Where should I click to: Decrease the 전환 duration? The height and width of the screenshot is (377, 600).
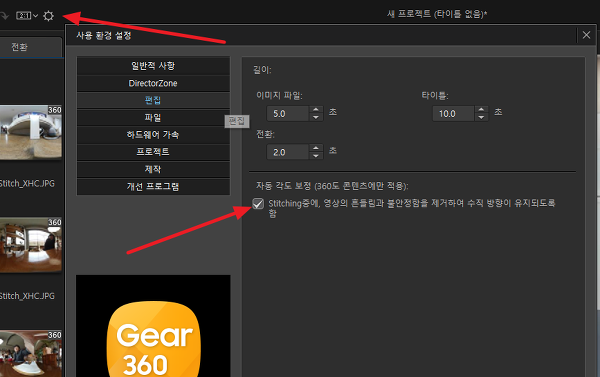click(316, 156)
